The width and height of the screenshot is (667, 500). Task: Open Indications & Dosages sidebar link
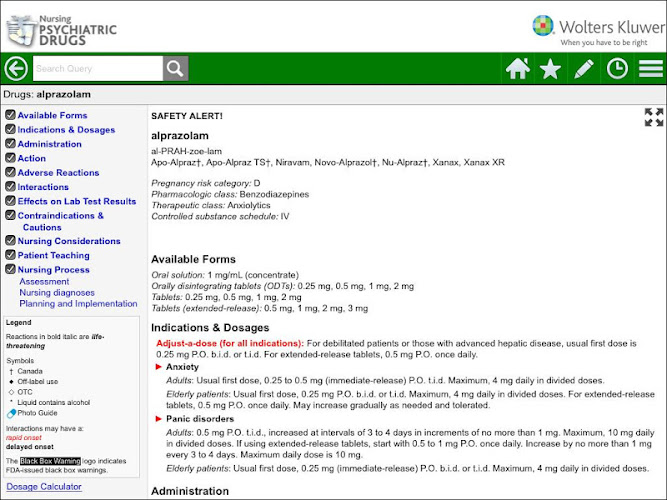click(x=66, y=130)
